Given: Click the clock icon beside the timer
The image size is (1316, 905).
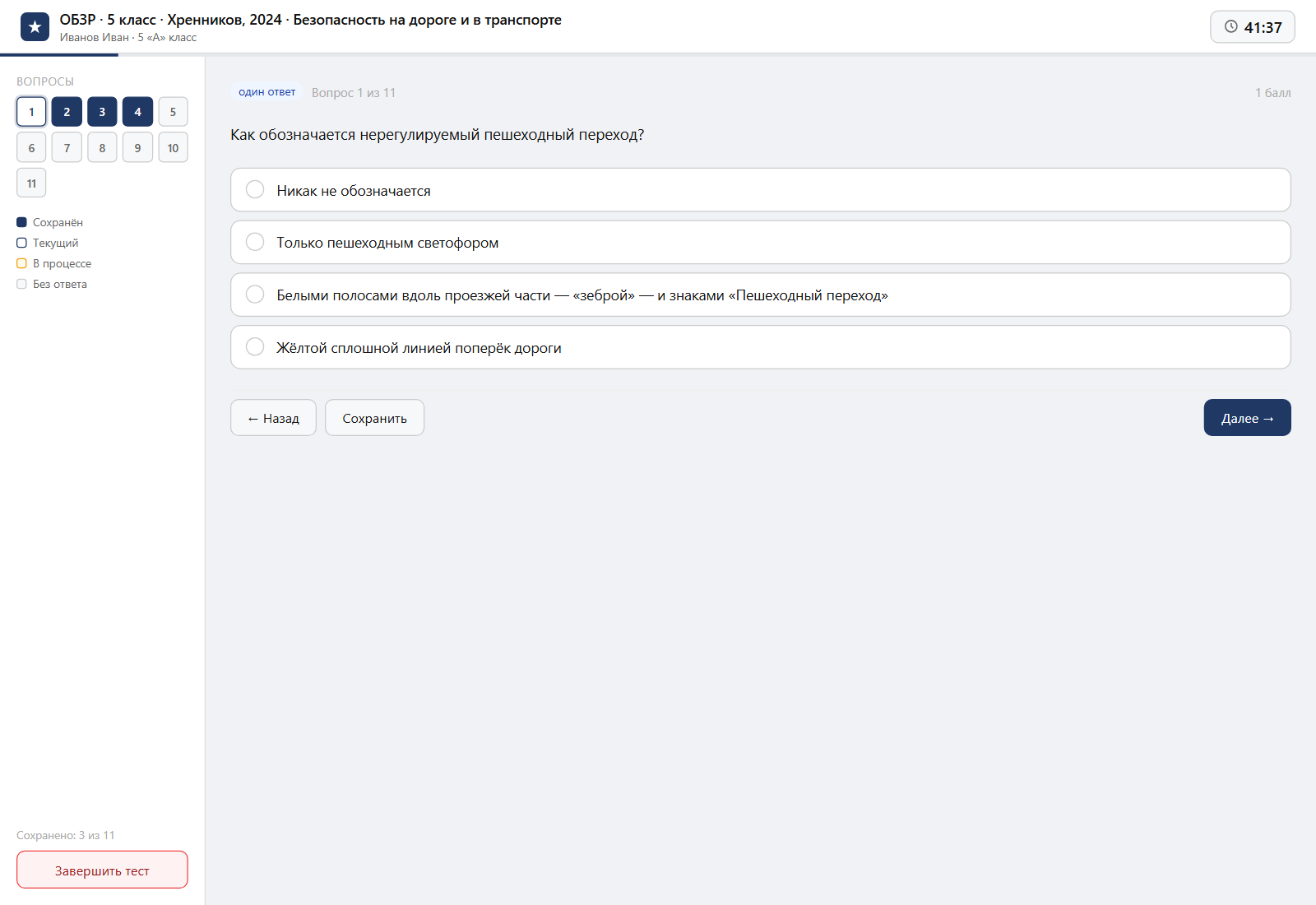Looking at the screenshot, I should click(x=1230, y=26).
